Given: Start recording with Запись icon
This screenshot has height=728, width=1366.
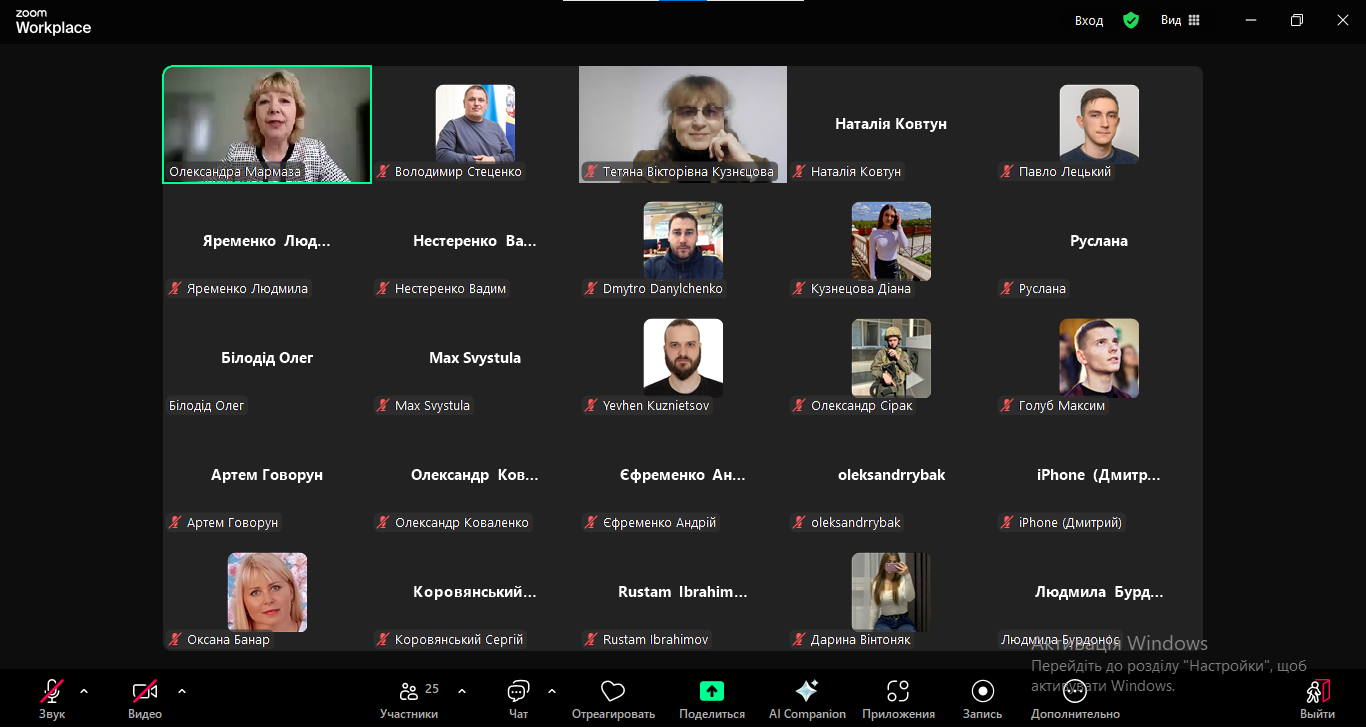Looking at the screenshot, I should pos(982,692).
